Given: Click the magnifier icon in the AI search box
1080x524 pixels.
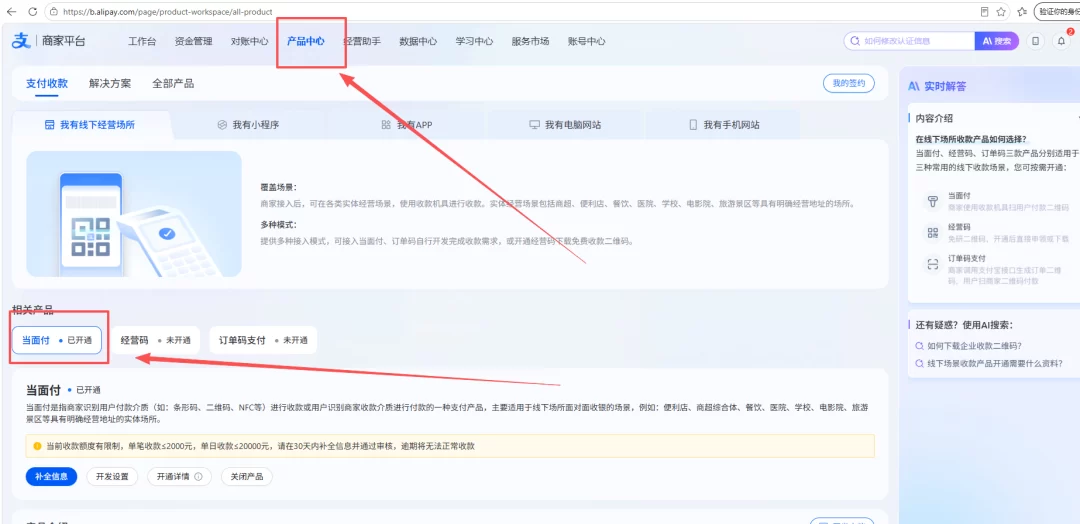Looking at the screenshot, I should point(855,41).
